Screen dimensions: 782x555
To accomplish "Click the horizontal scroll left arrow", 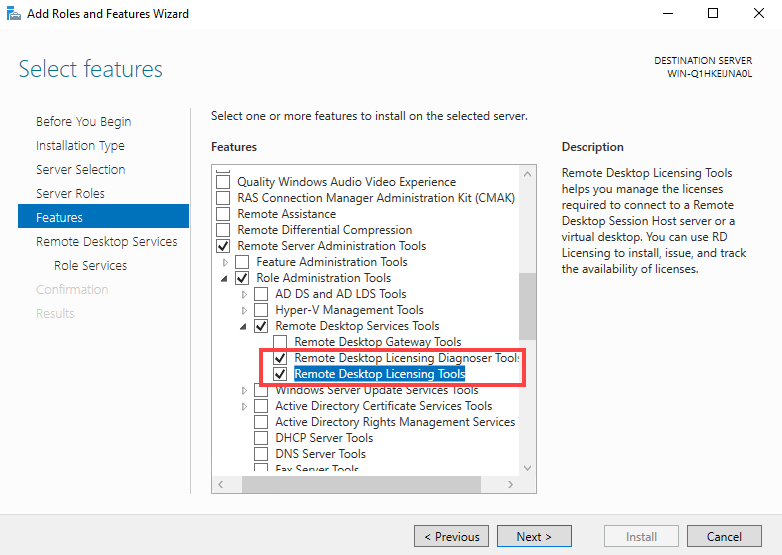I will [x=220, y=484].
